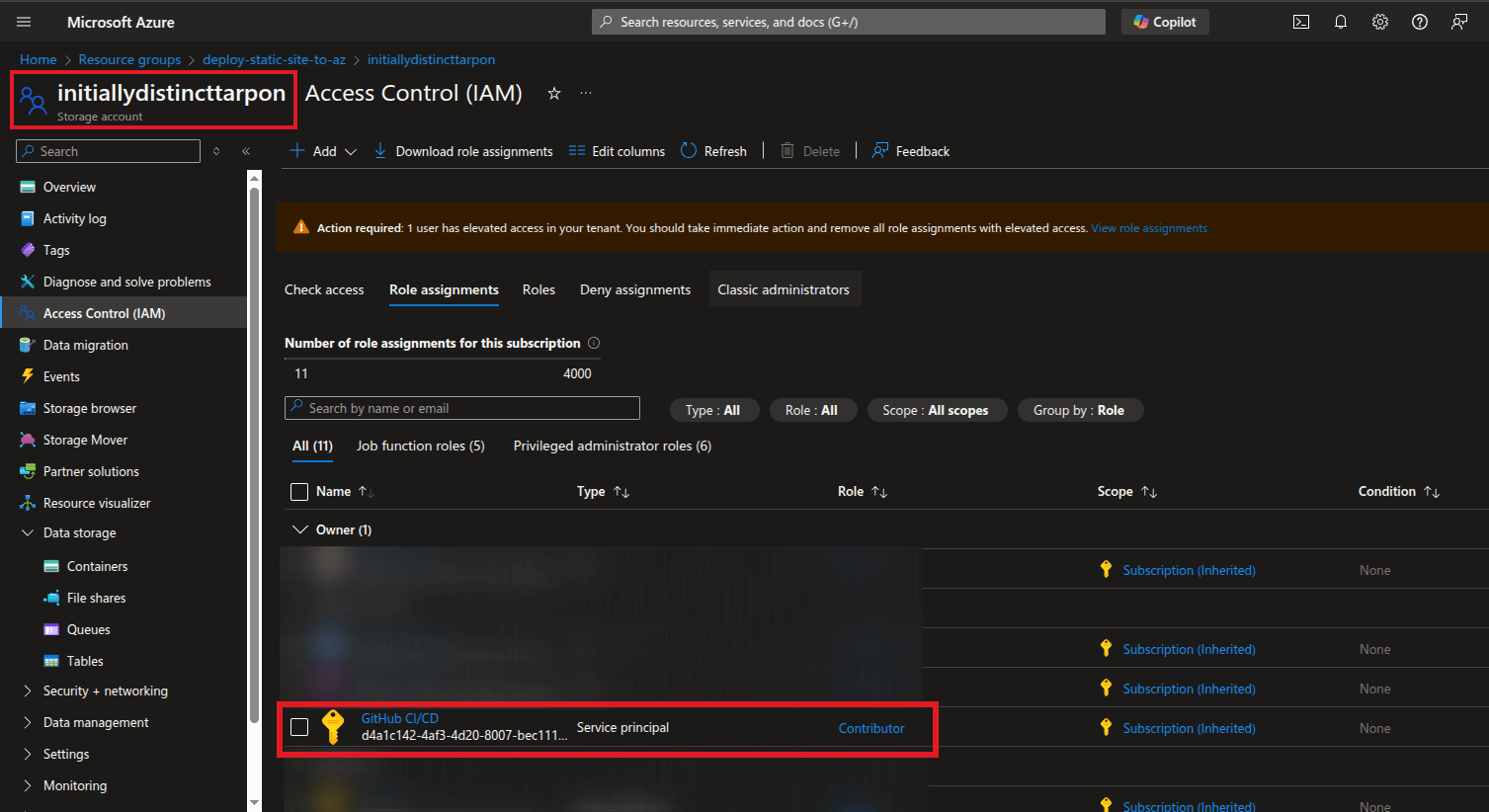Switch to the Deny assignments tab
Image resolution: width=1489 pixels, height=812 pixels.
(634, 289)
